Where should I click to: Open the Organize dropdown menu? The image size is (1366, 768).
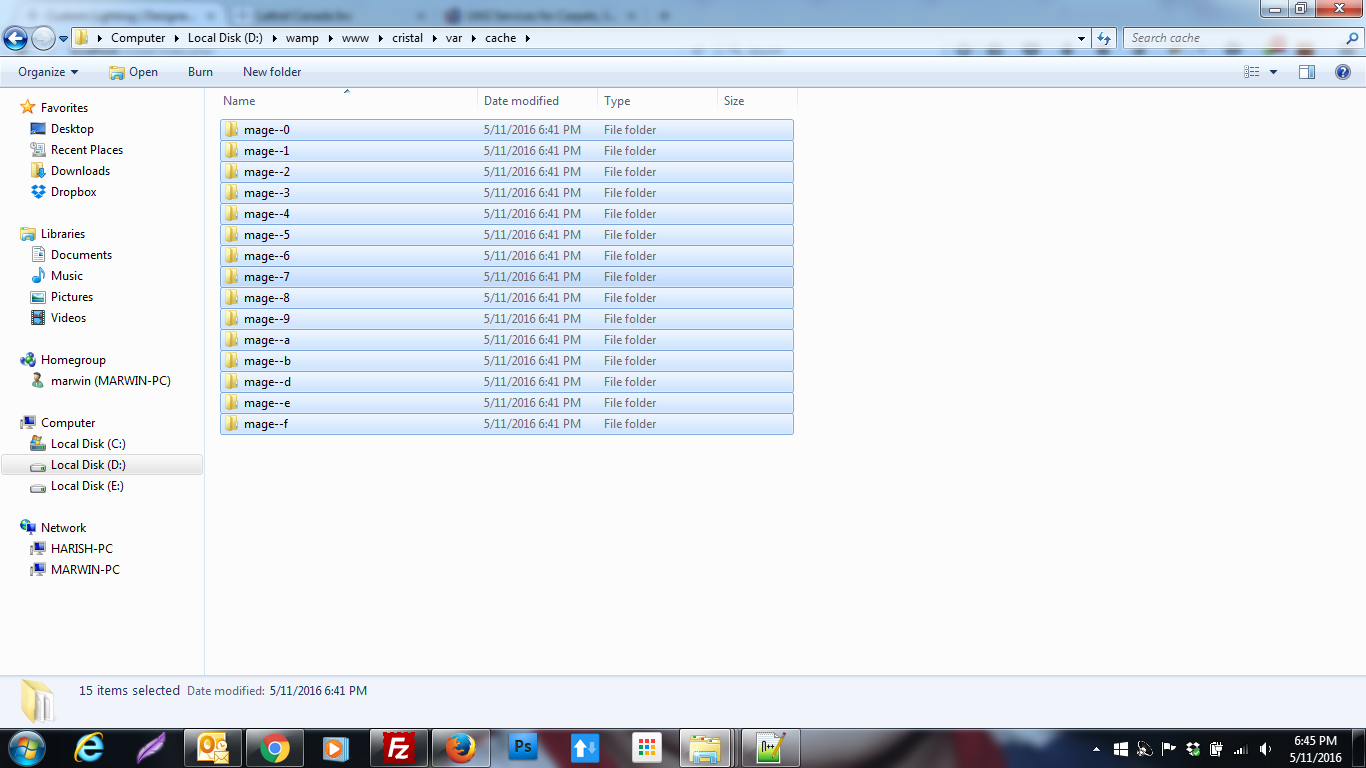(48, 72)
